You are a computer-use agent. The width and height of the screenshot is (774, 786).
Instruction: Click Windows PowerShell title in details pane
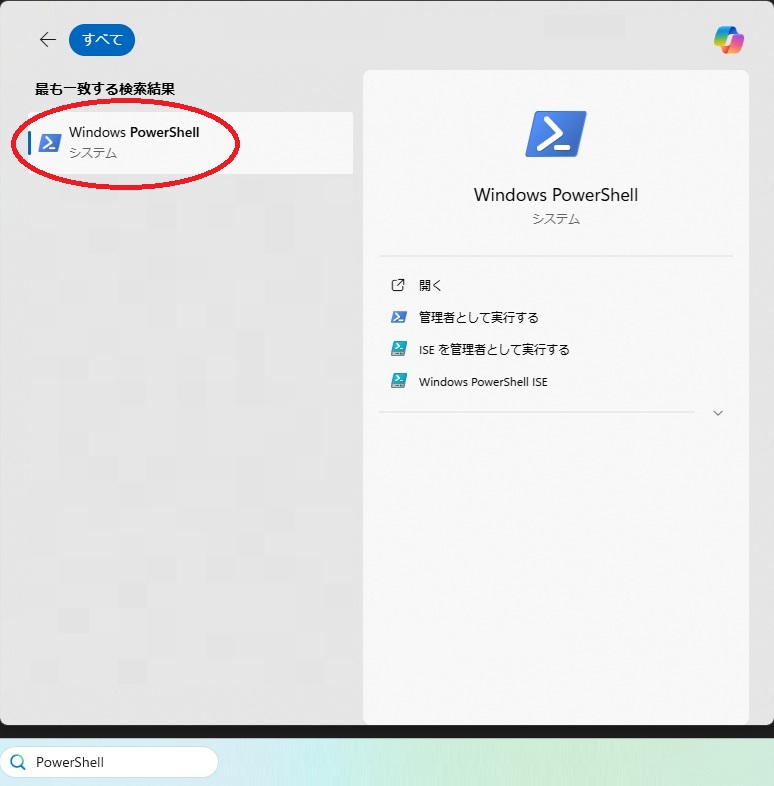point(555,194)
